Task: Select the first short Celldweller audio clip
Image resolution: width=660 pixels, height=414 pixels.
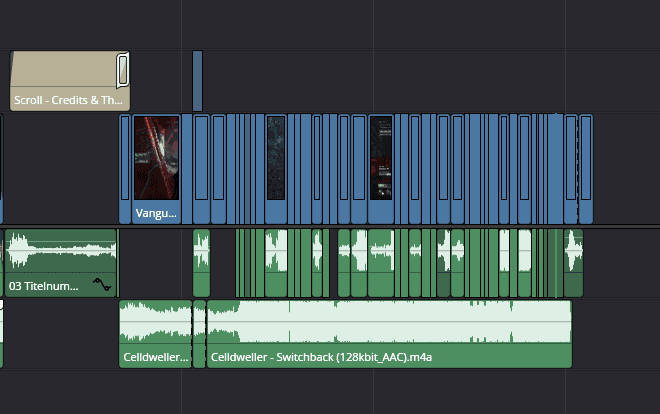Action: (154, 335)
